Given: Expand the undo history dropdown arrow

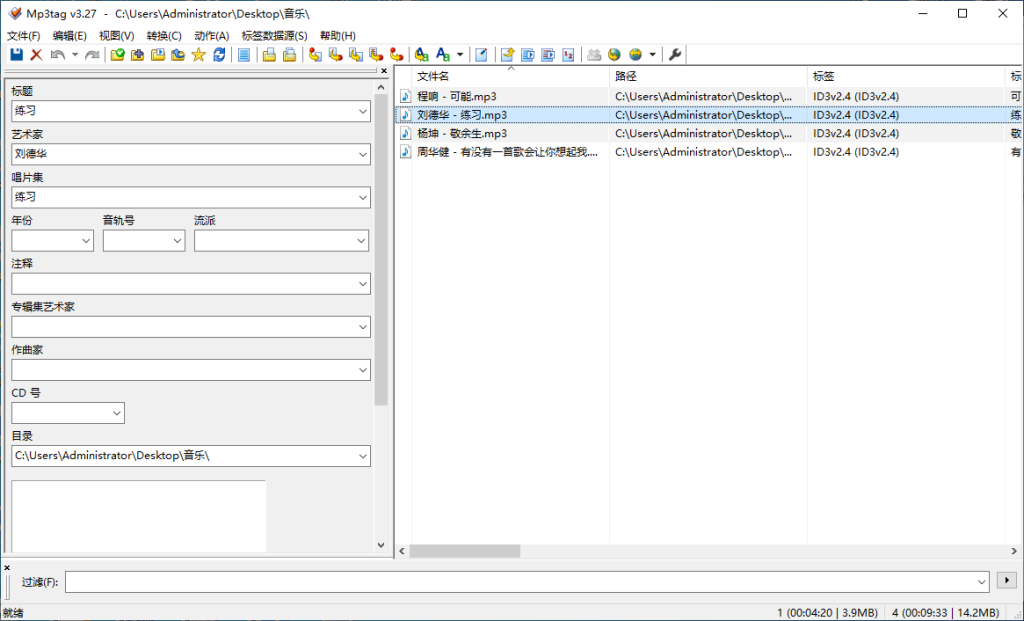Looking at the screenshot, I should [x=75, y=55].
